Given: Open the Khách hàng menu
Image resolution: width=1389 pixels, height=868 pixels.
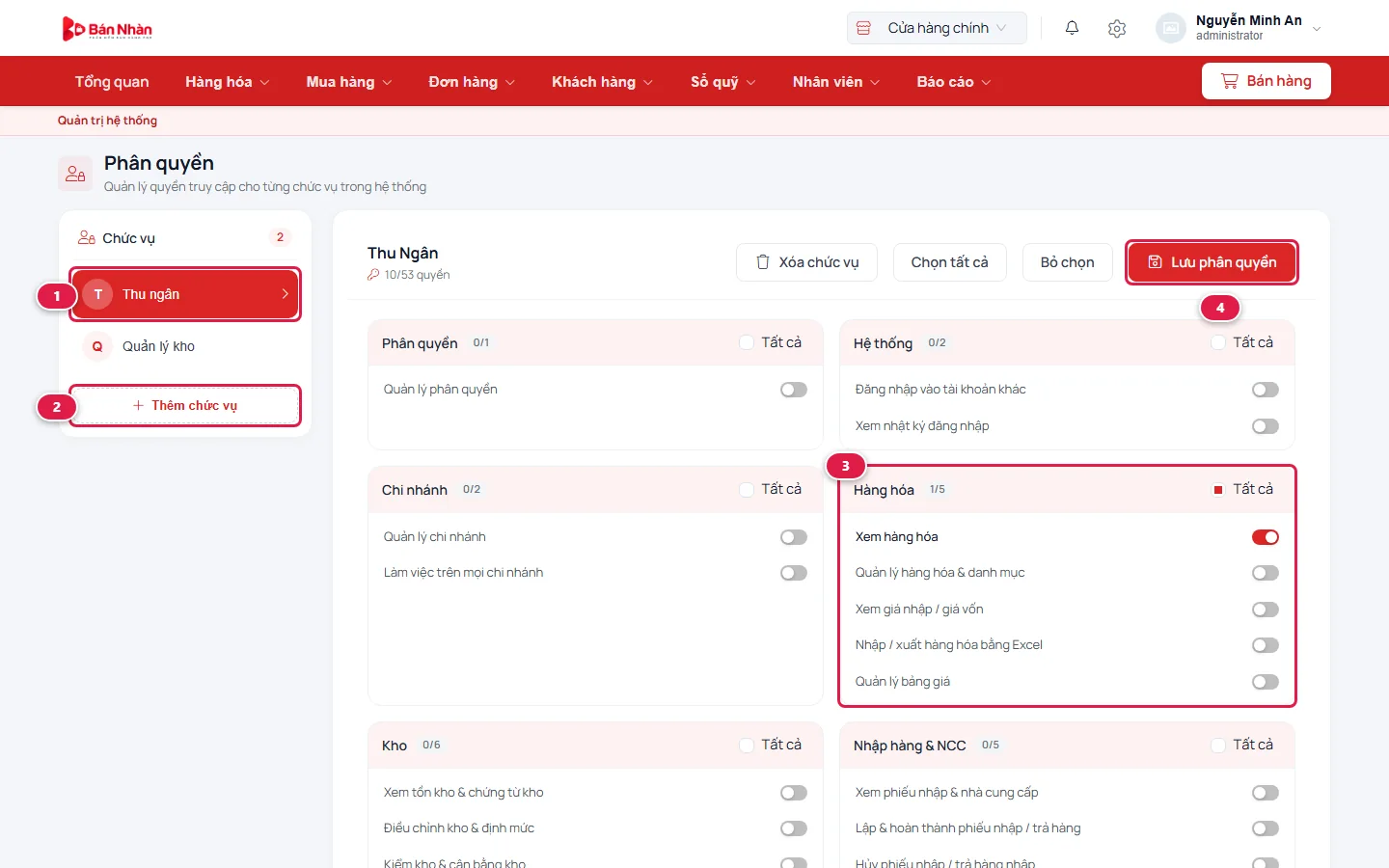Looking at the screenshot, I should point(602,82).
